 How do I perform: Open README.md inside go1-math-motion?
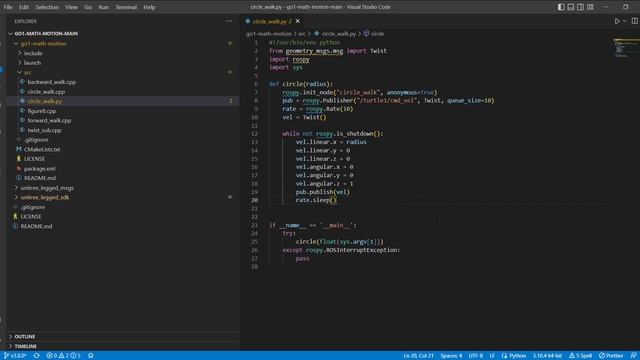coord(40,178)
